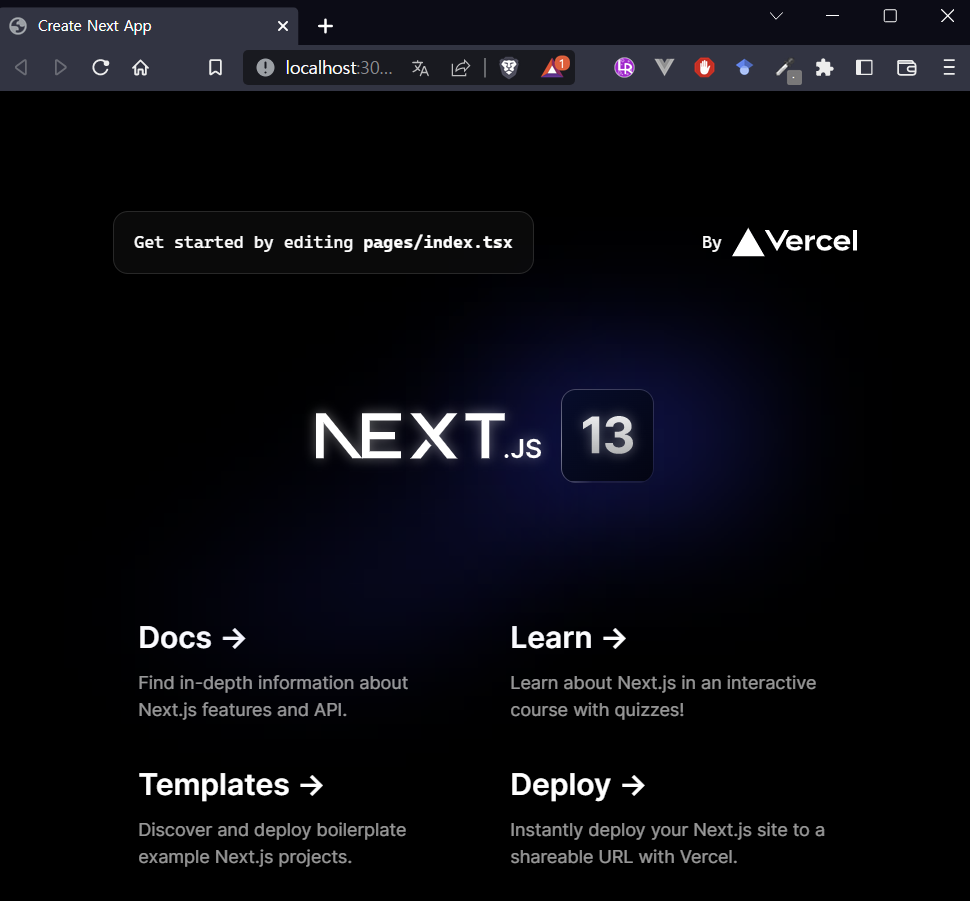Open the red stop-hand blocker extension

pos(704,67)
